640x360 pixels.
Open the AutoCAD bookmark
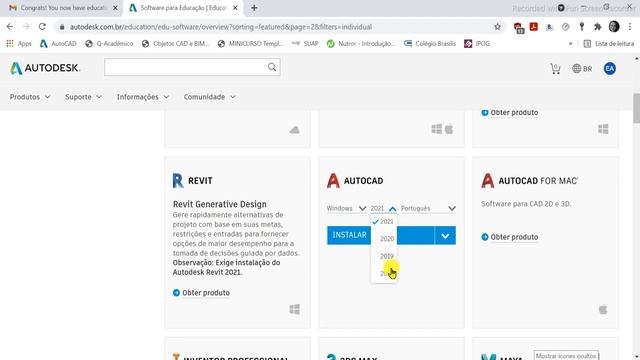click(x=58, y=44)
